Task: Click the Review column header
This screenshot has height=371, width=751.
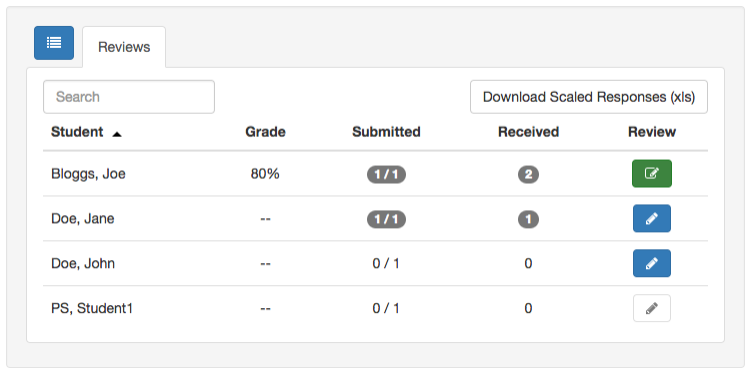Action: [652, 132]
